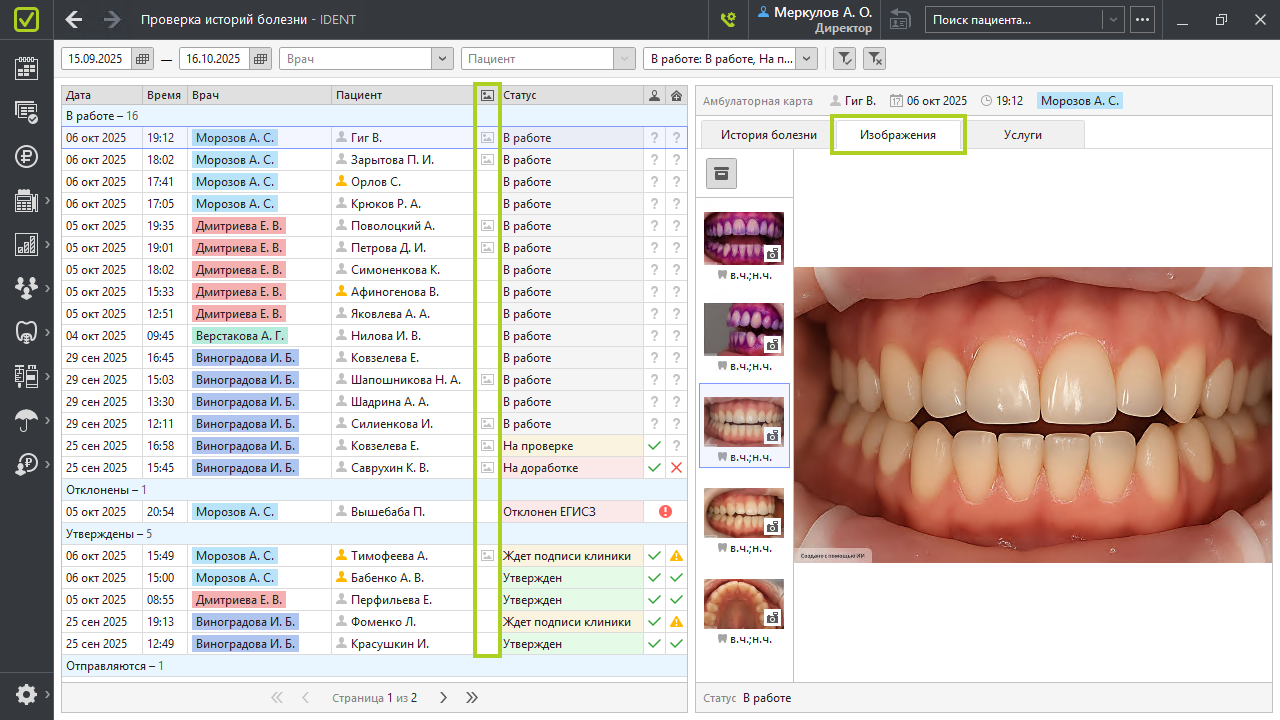The height and width of the screenshot is (720, 1280).
Task: Open the schedule calendar in sidebar
Action: pyautogui.click(x=26, y=68)
